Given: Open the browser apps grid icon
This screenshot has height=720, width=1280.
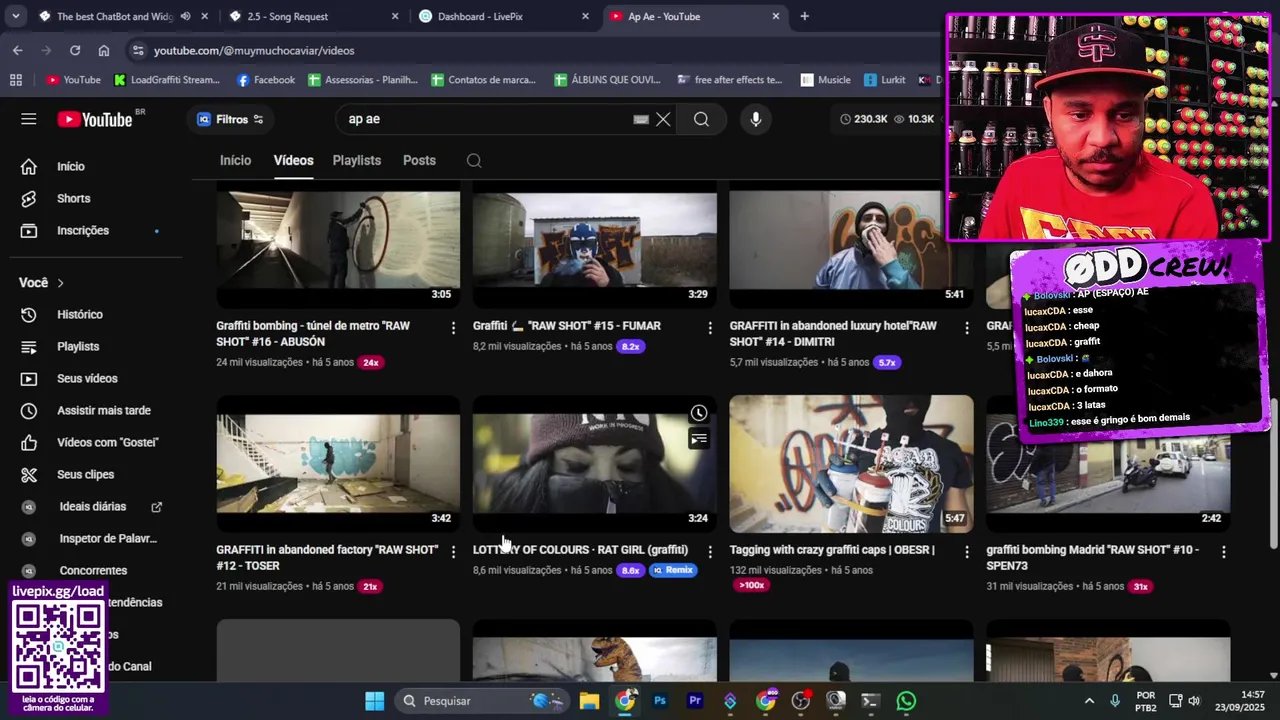Looking at the screenshot, I should coord(16,80).
